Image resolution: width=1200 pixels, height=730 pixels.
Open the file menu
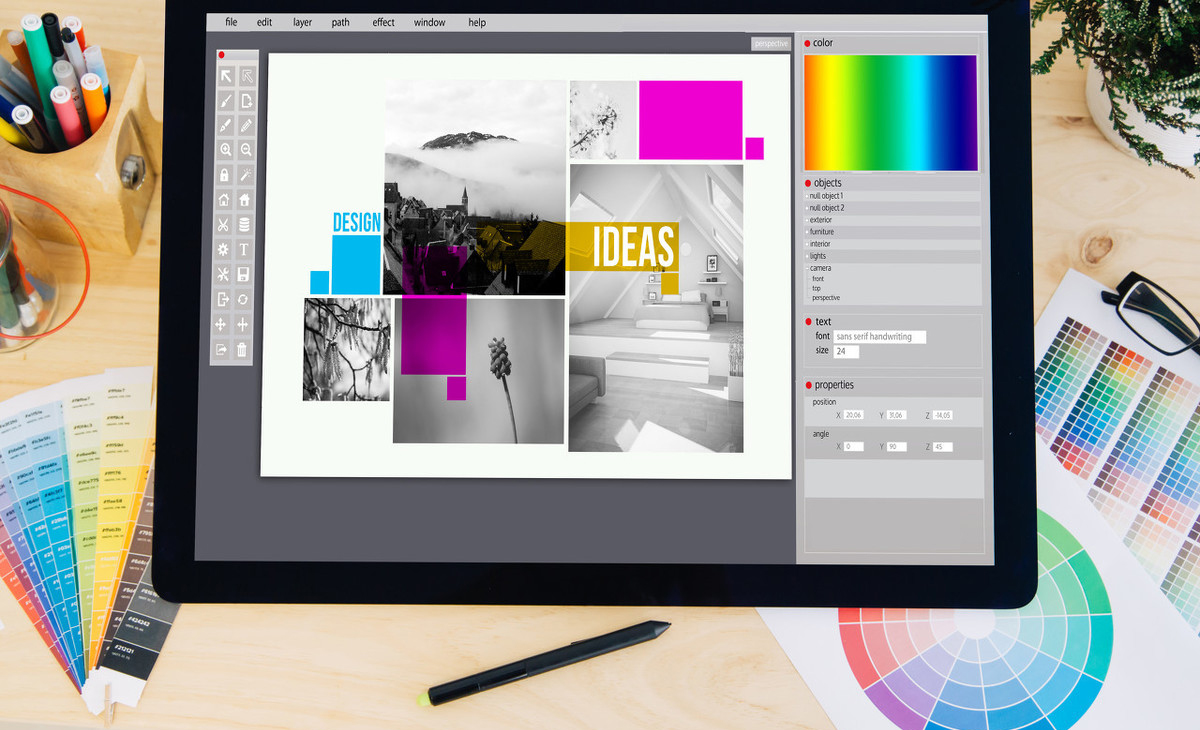(231, 22)
